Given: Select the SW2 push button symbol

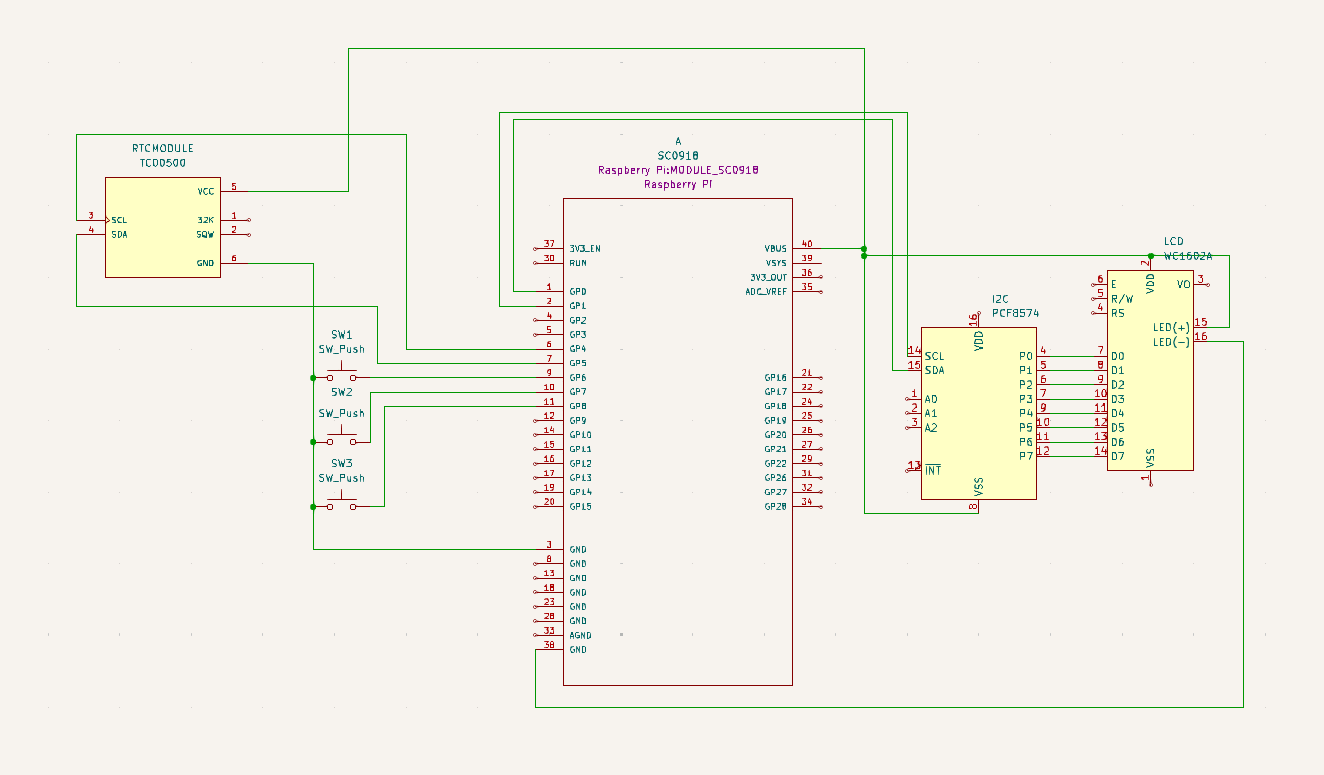Looking at the screenshot, I should pos(341,439).
